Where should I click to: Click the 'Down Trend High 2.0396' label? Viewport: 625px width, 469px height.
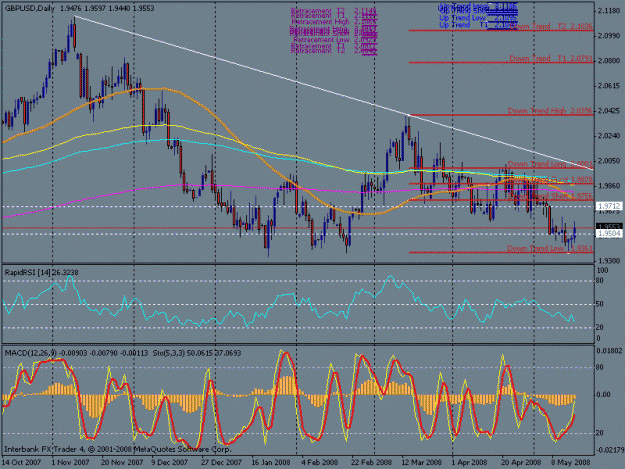pos(550,110)
